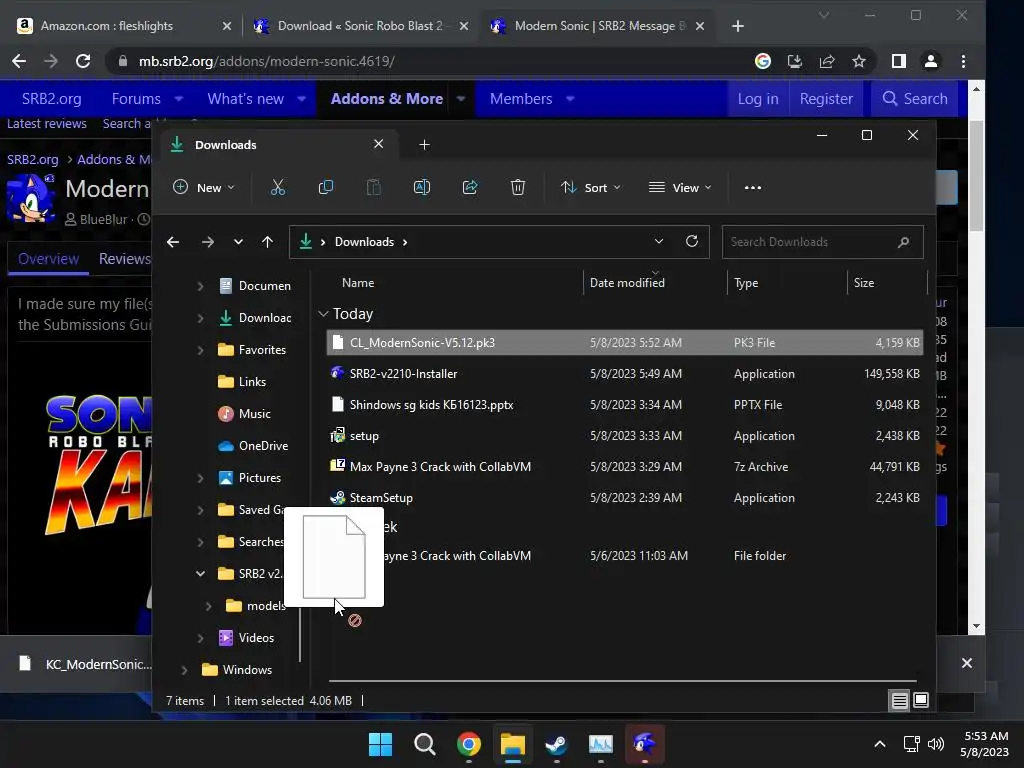Click the site Search button

coord(915,99)
